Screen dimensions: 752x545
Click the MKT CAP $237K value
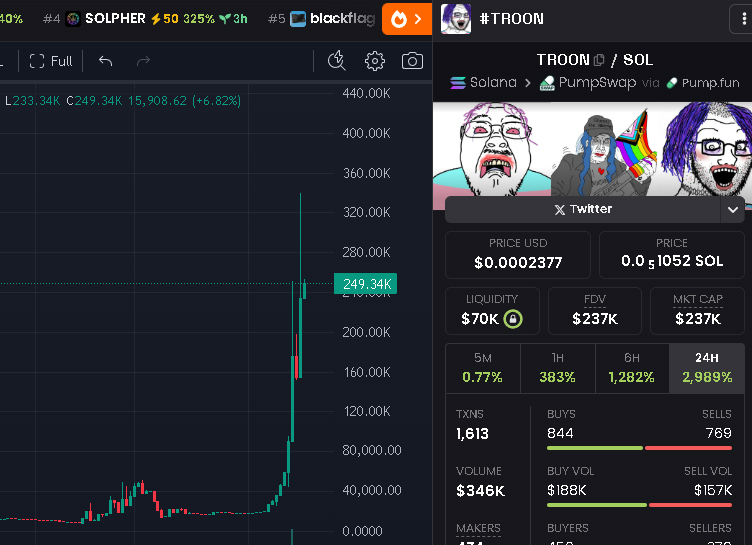698,319
